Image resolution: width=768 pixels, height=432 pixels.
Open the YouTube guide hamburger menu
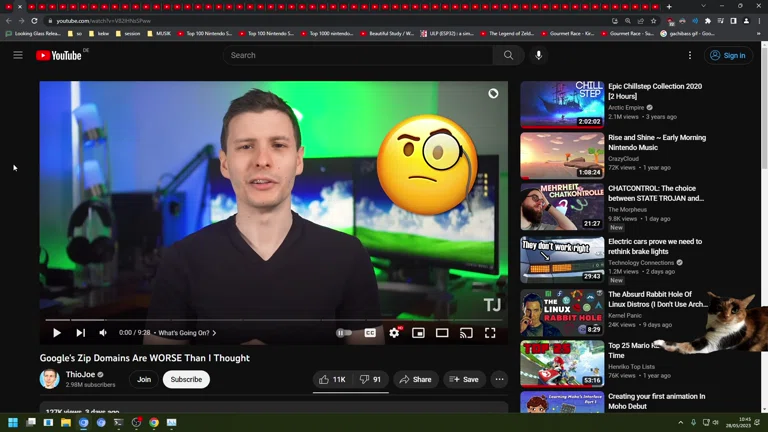tap(18, 56)
